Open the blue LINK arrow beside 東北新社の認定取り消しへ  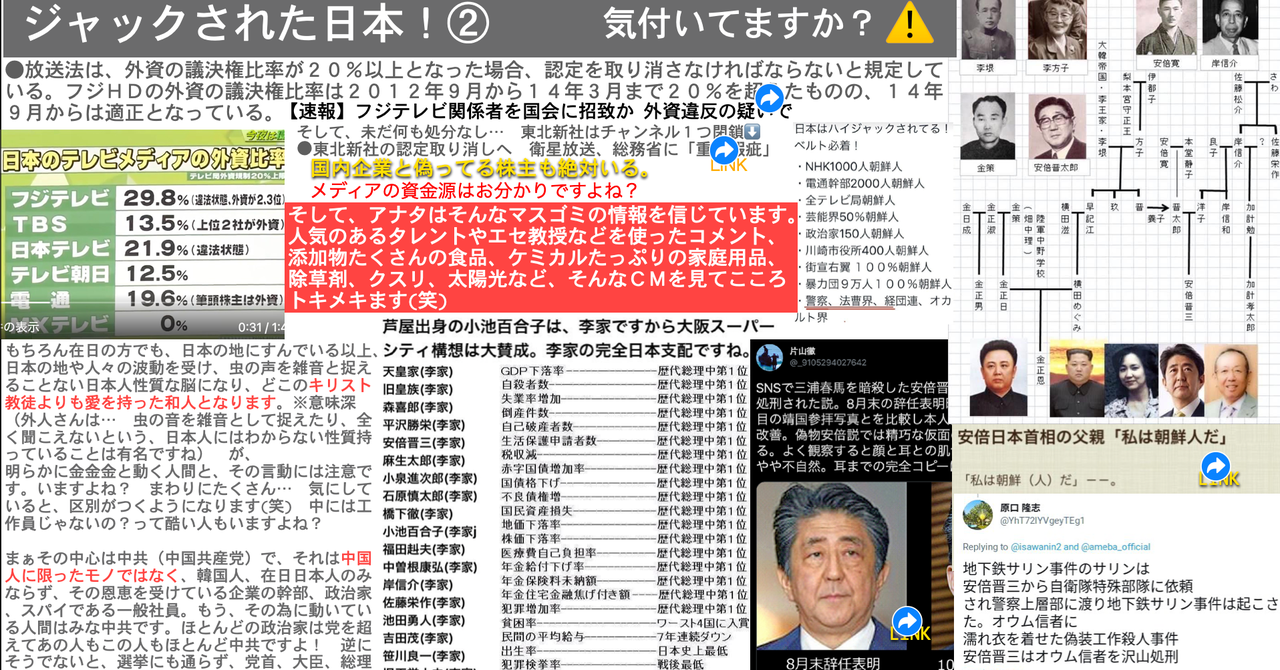(723, 151)
